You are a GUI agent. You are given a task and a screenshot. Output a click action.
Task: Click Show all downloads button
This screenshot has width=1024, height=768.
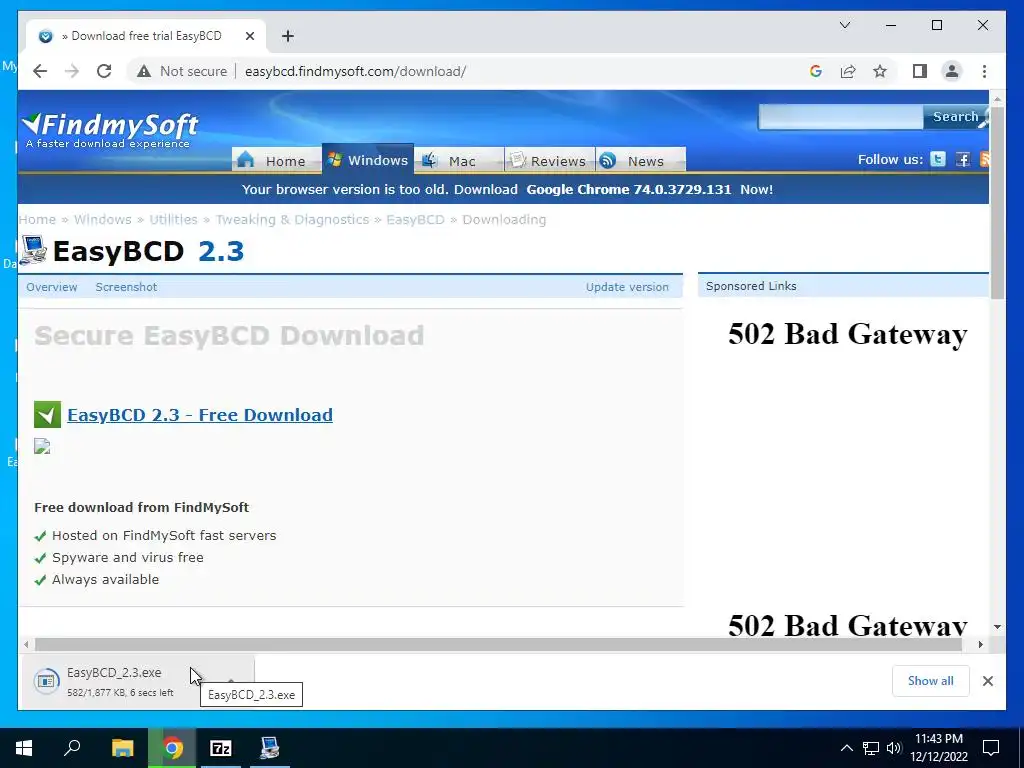(x=931, y=681)
